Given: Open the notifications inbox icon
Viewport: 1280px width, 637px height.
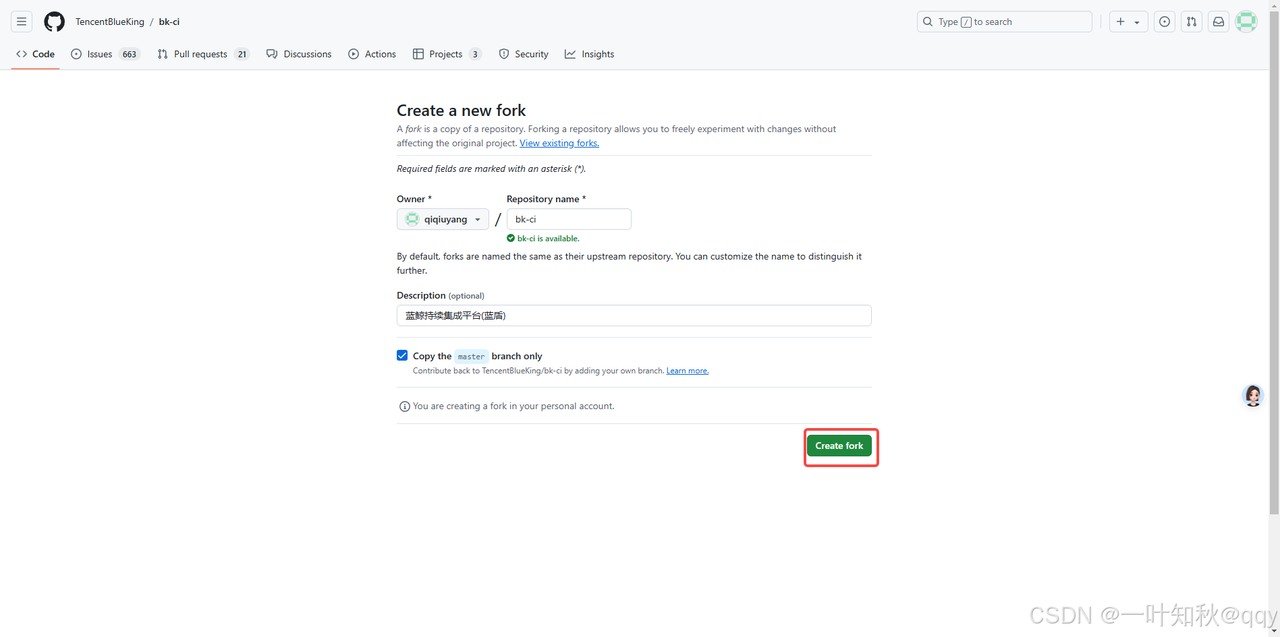Looking at the screenshot, I should (1218, 21).
